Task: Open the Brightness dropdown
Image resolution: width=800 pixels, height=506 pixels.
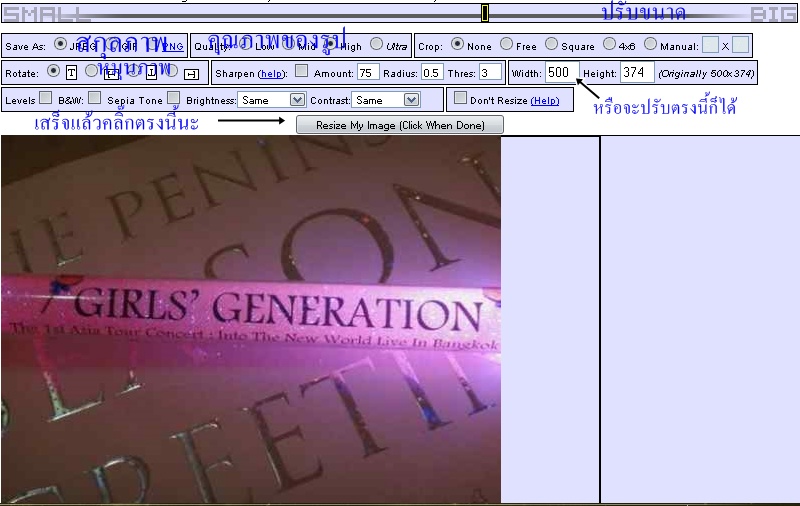Action: (271, 100)
